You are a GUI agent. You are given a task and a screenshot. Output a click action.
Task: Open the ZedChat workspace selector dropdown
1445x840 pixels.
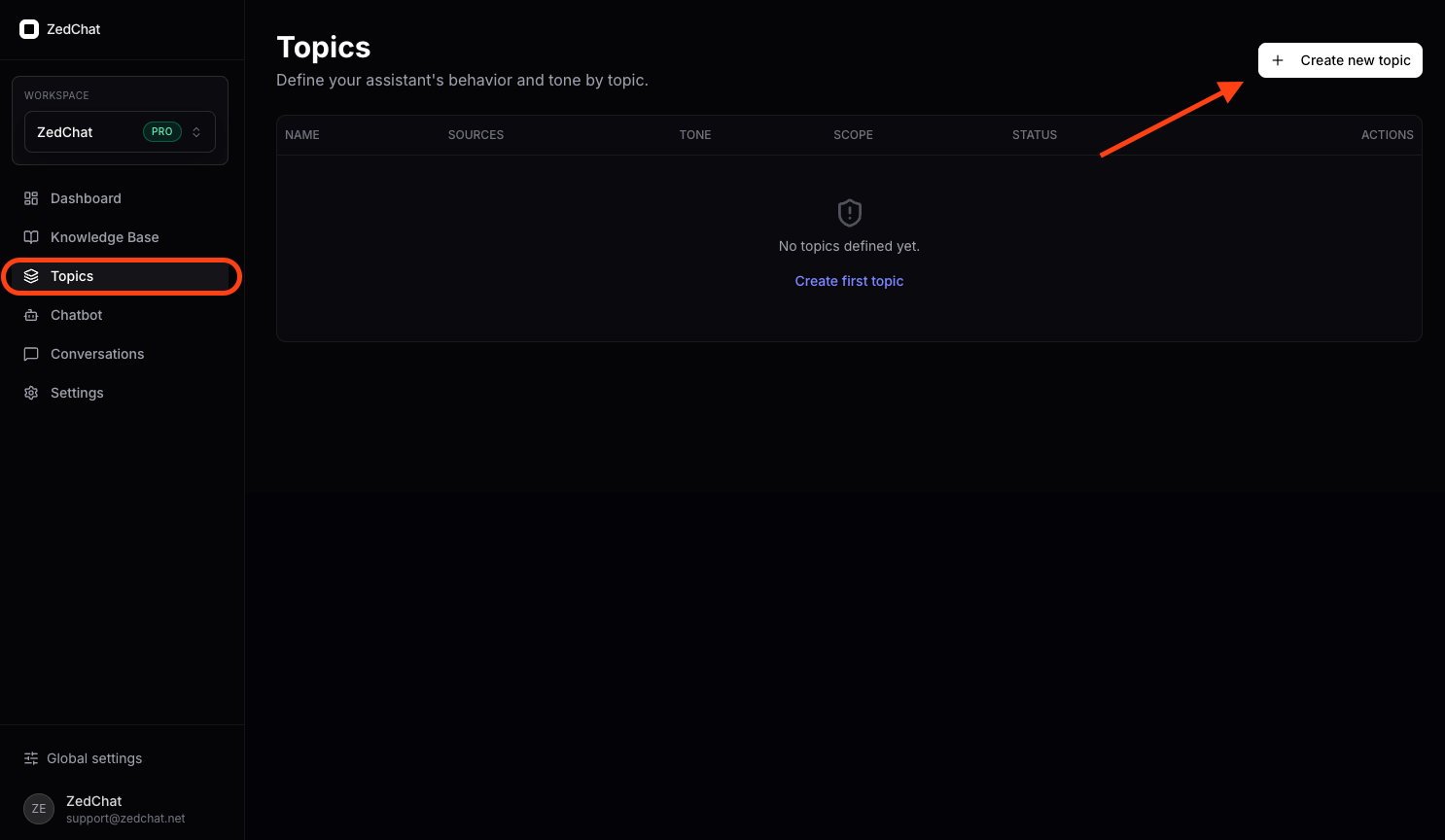(120, 131)
